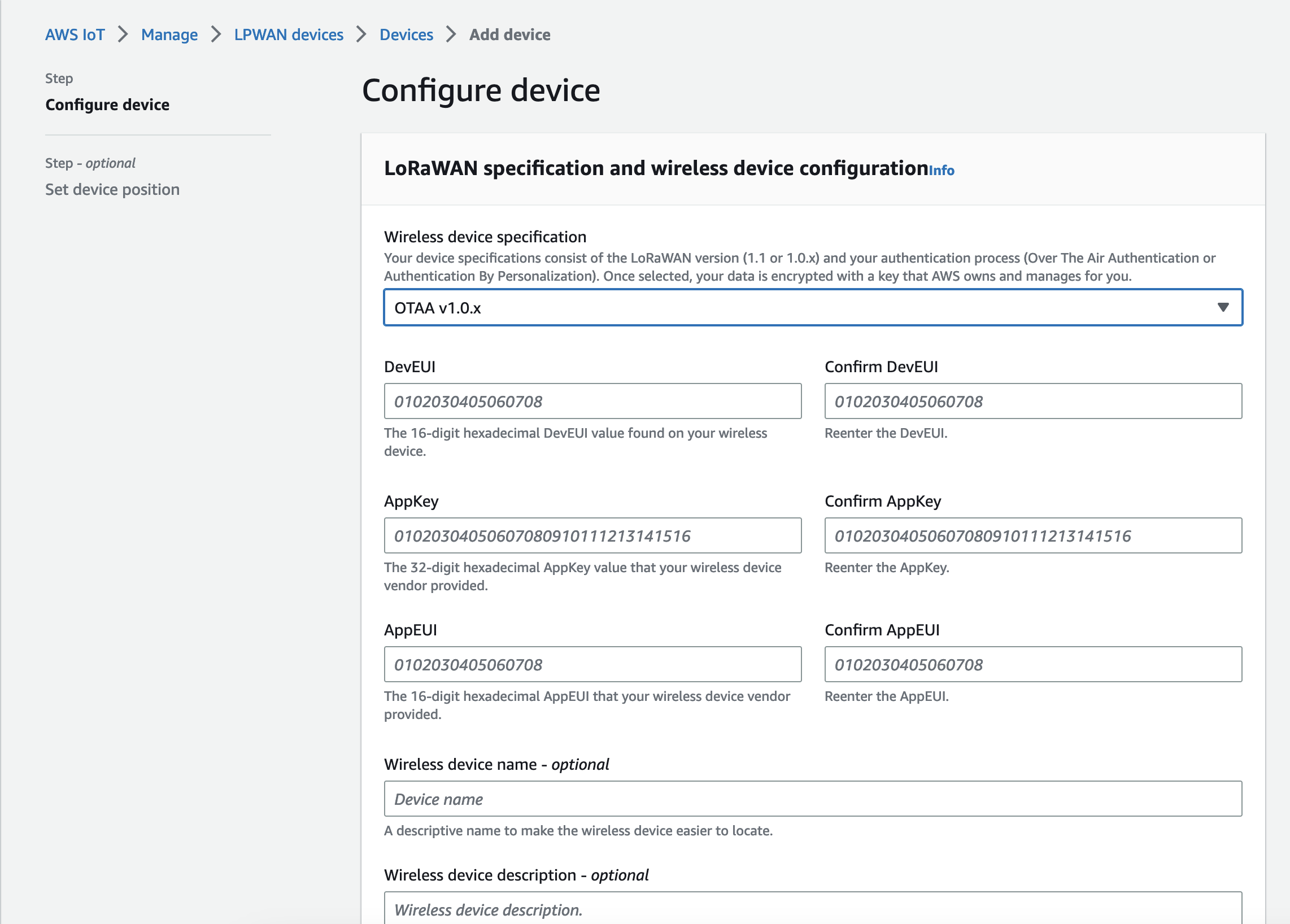The width and height of the screenshot is (1290, 924).
Task: Click the DevEUI input field
Action: (592, 402)
